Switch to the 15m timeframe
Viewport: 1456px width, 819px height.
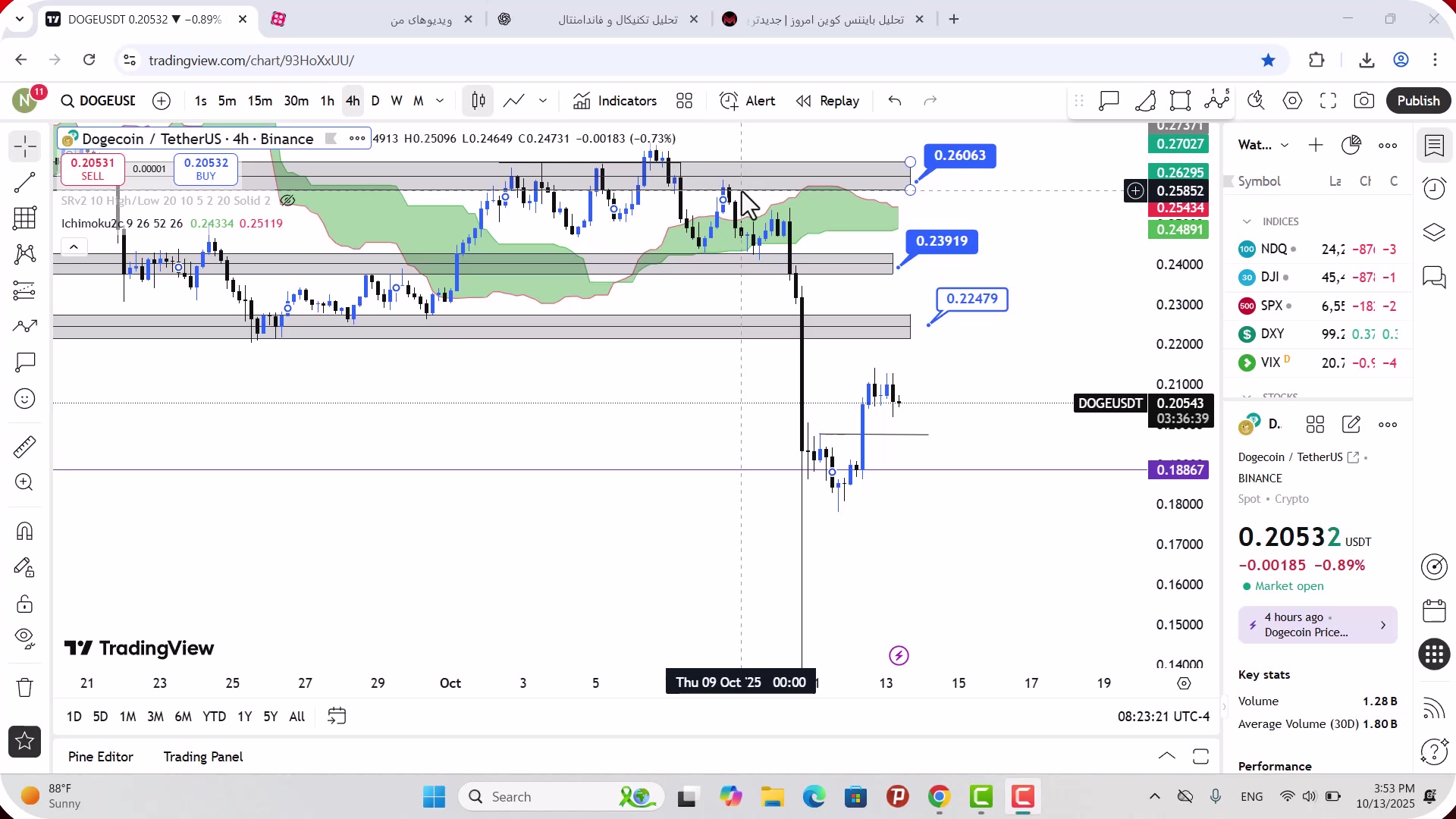259,101
